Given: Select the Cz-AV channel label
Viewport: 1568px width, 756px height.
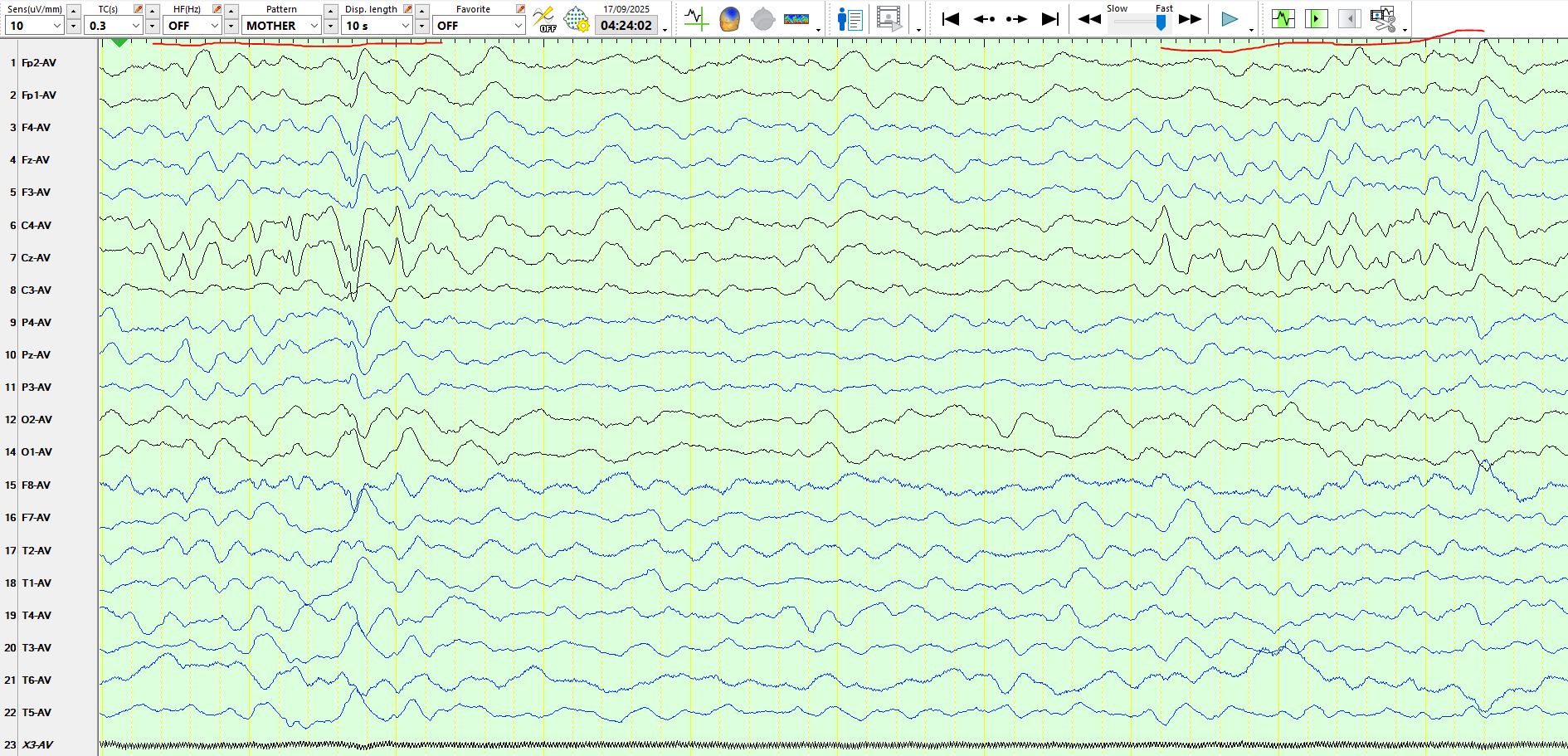Looking at the screenshot, I should [x=37, y=257].
